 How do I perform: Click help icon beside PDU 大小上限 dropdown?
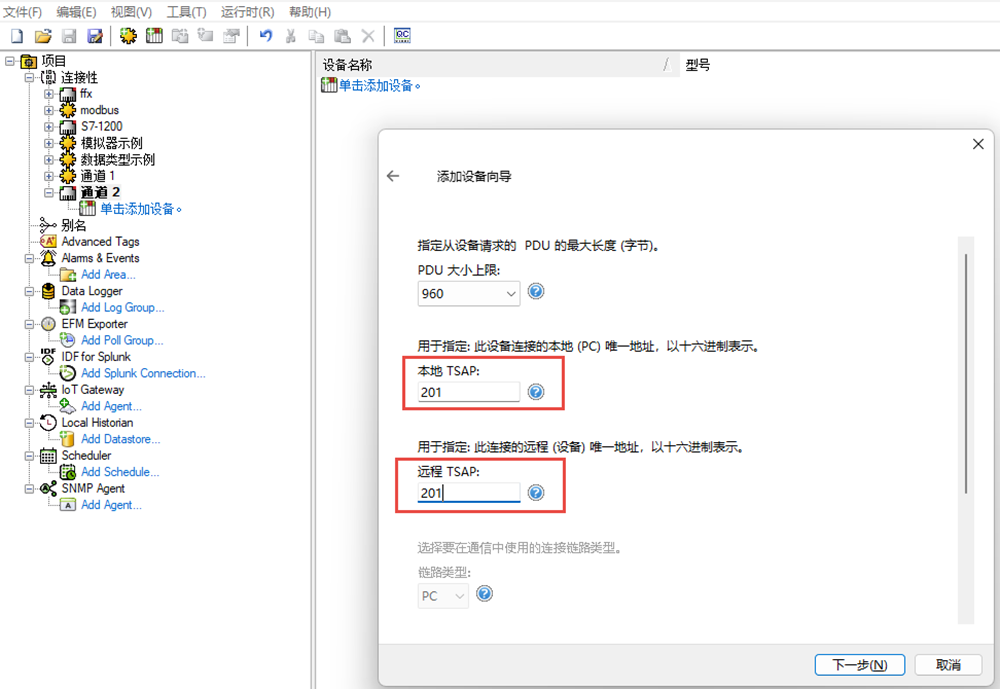(x=536, y=292)
